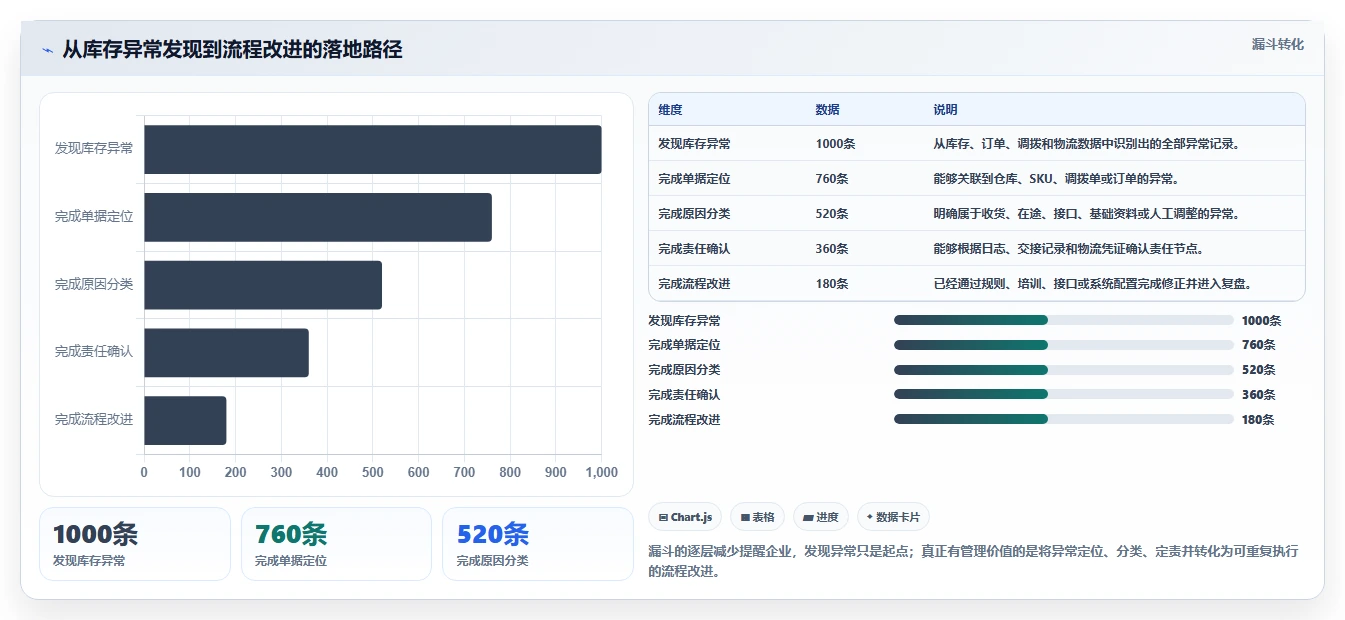Click the 完成责任确认 bar in the chart
Viewport: 1345px width, 620px height.
coord(226,352)
